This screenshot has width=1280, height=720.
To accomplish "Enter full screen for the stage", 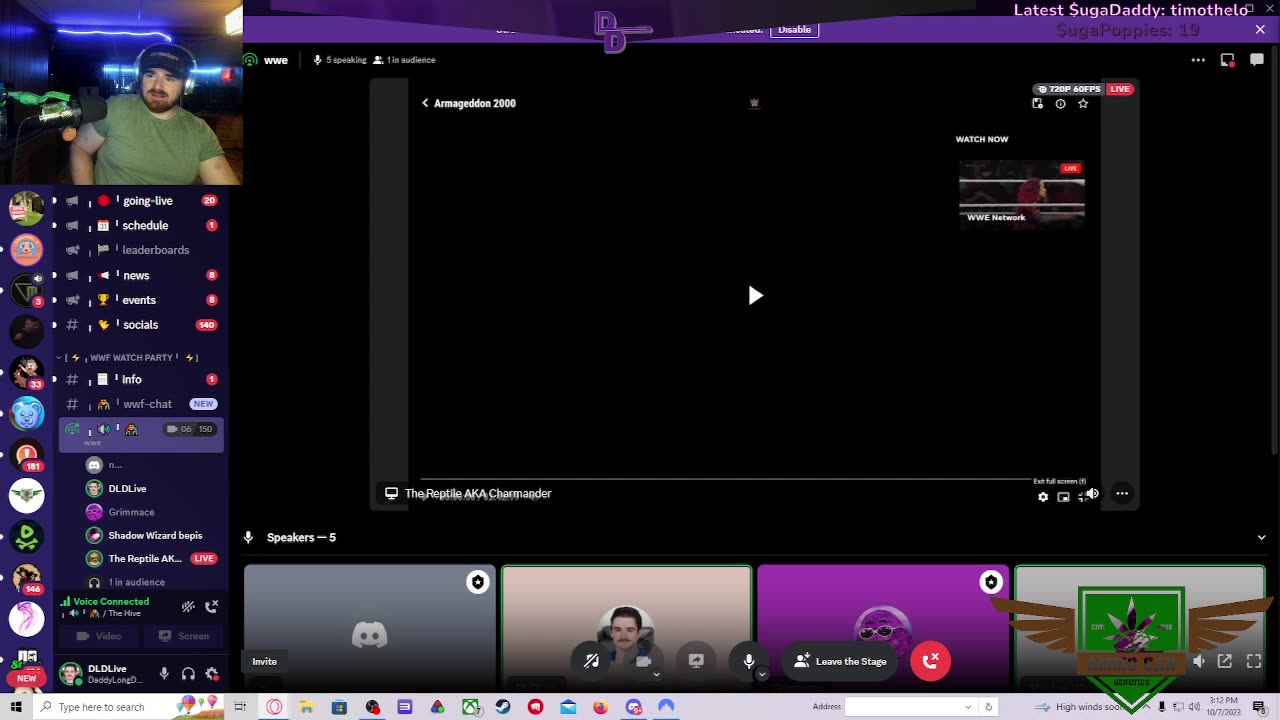I will (x=1254, y=661).
